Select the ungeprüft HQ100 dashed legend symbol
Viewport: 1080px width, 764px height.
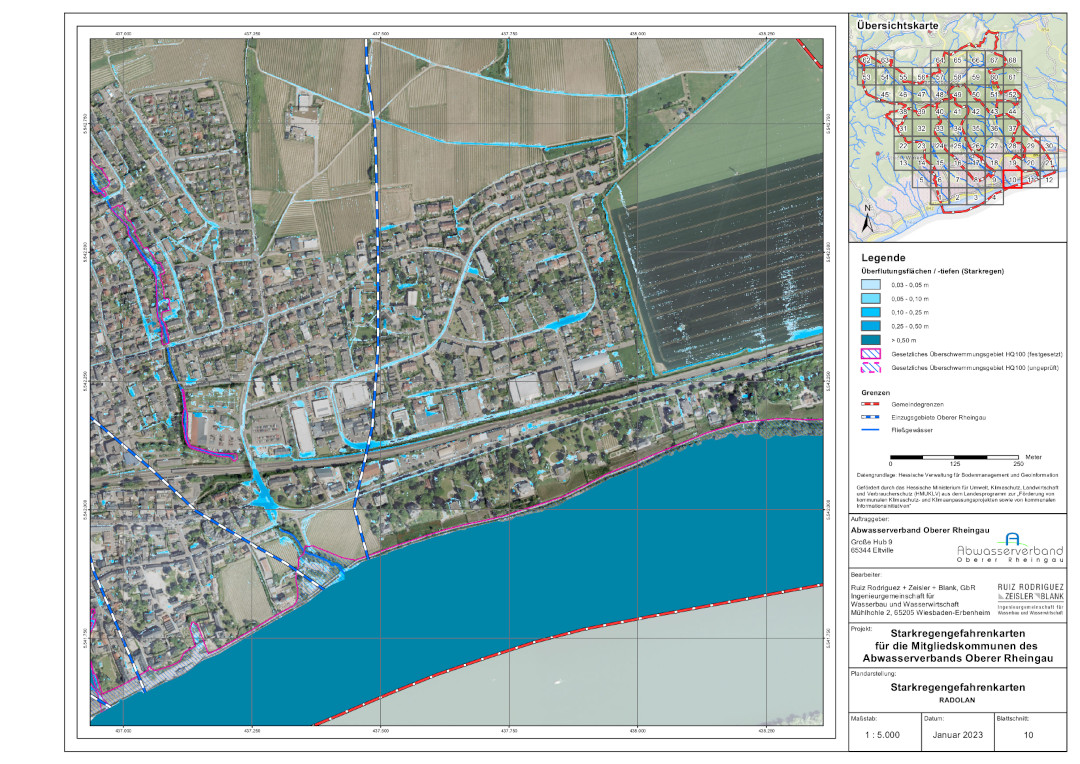point(876,369)
